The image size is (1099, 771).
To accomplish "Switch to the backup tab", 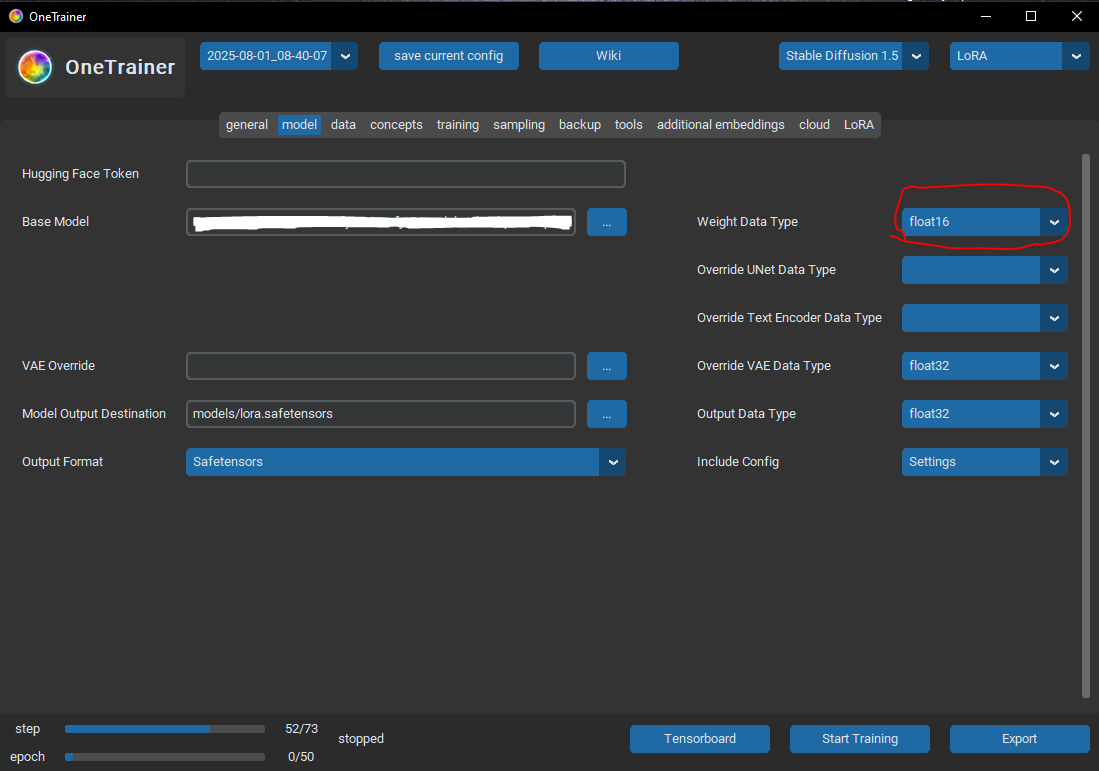I will tap(580, 125).
